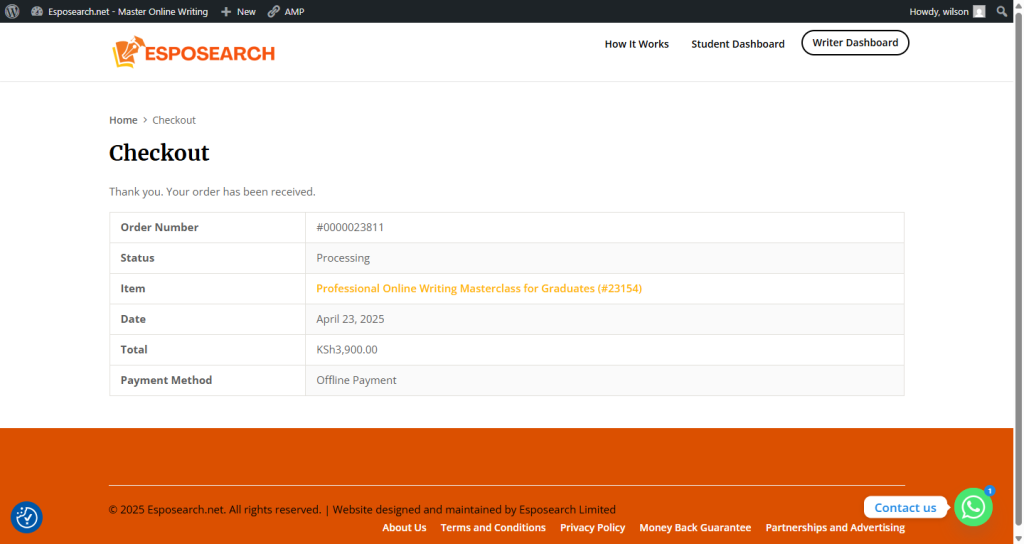
Task: Select order number #0000023811
Action: (350, 227)
